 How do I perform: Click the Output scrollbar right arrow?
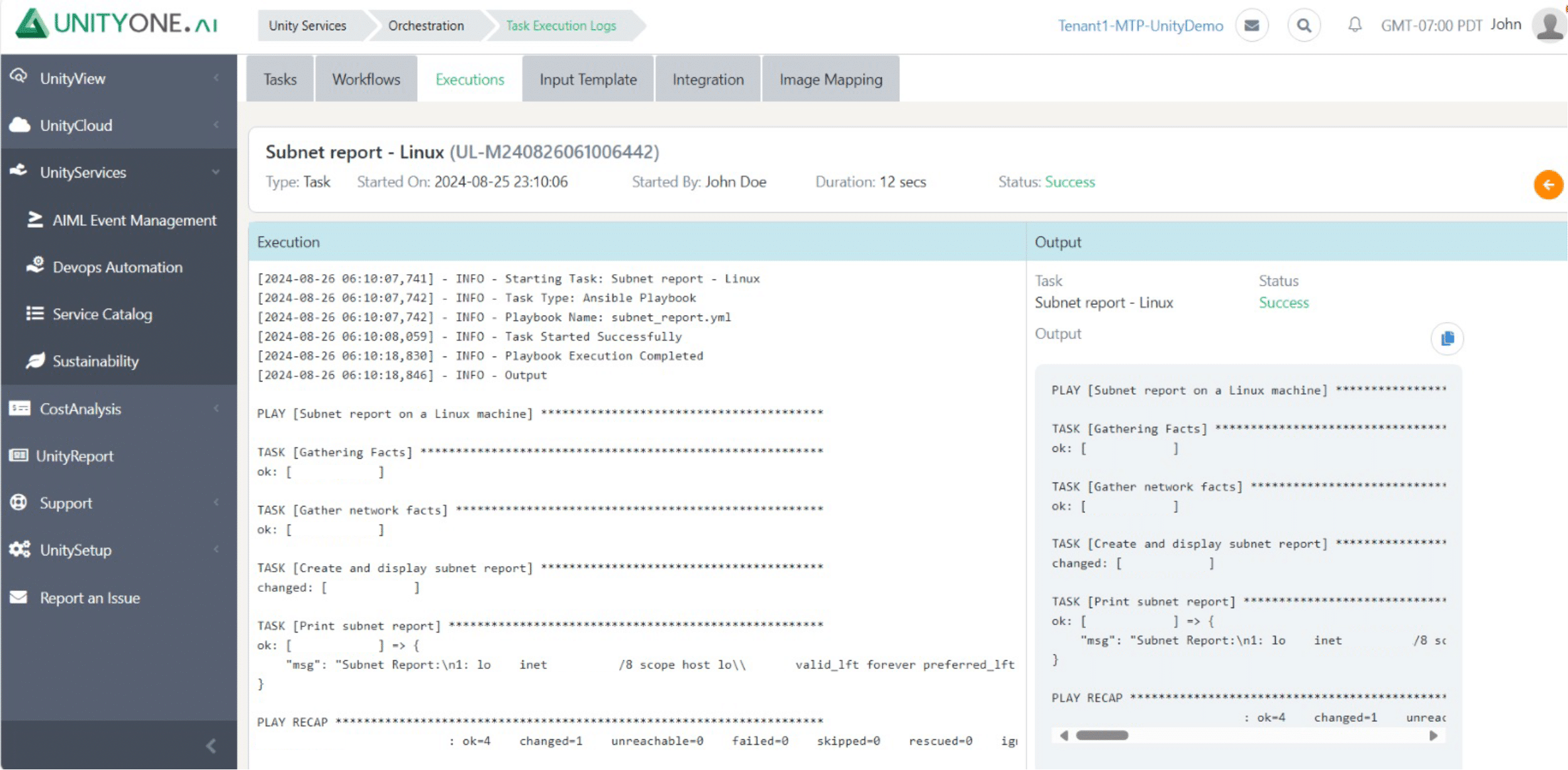(1433, 735)
